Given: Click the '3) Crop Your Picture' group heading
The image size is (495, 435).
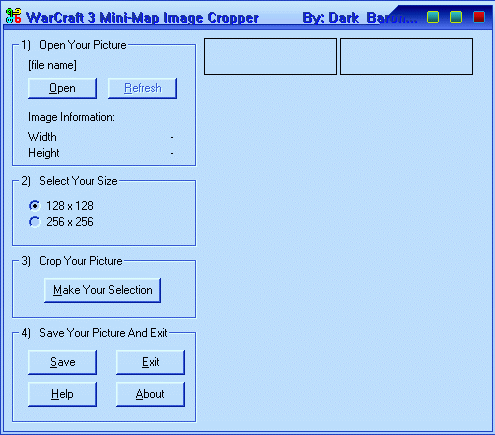Looking at the screenshot, I should [72, 261].
